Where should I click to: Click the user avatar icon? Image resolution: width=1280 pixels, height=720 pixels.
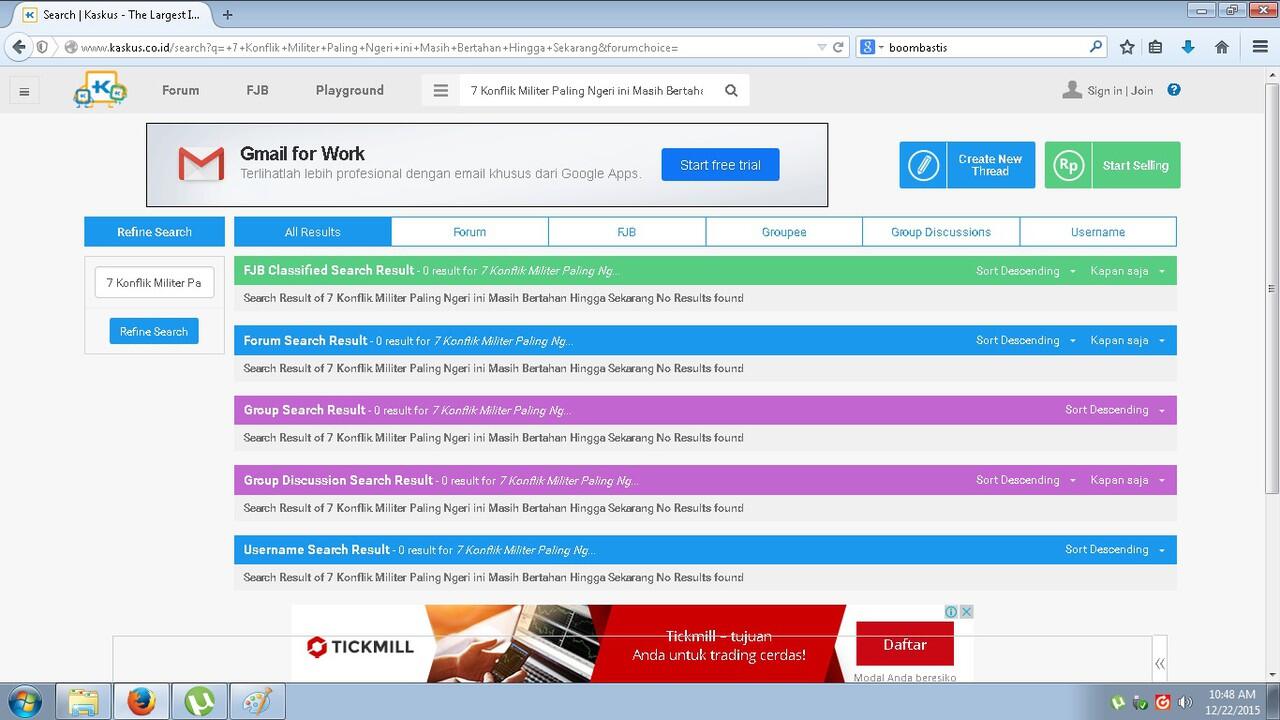1072,90
